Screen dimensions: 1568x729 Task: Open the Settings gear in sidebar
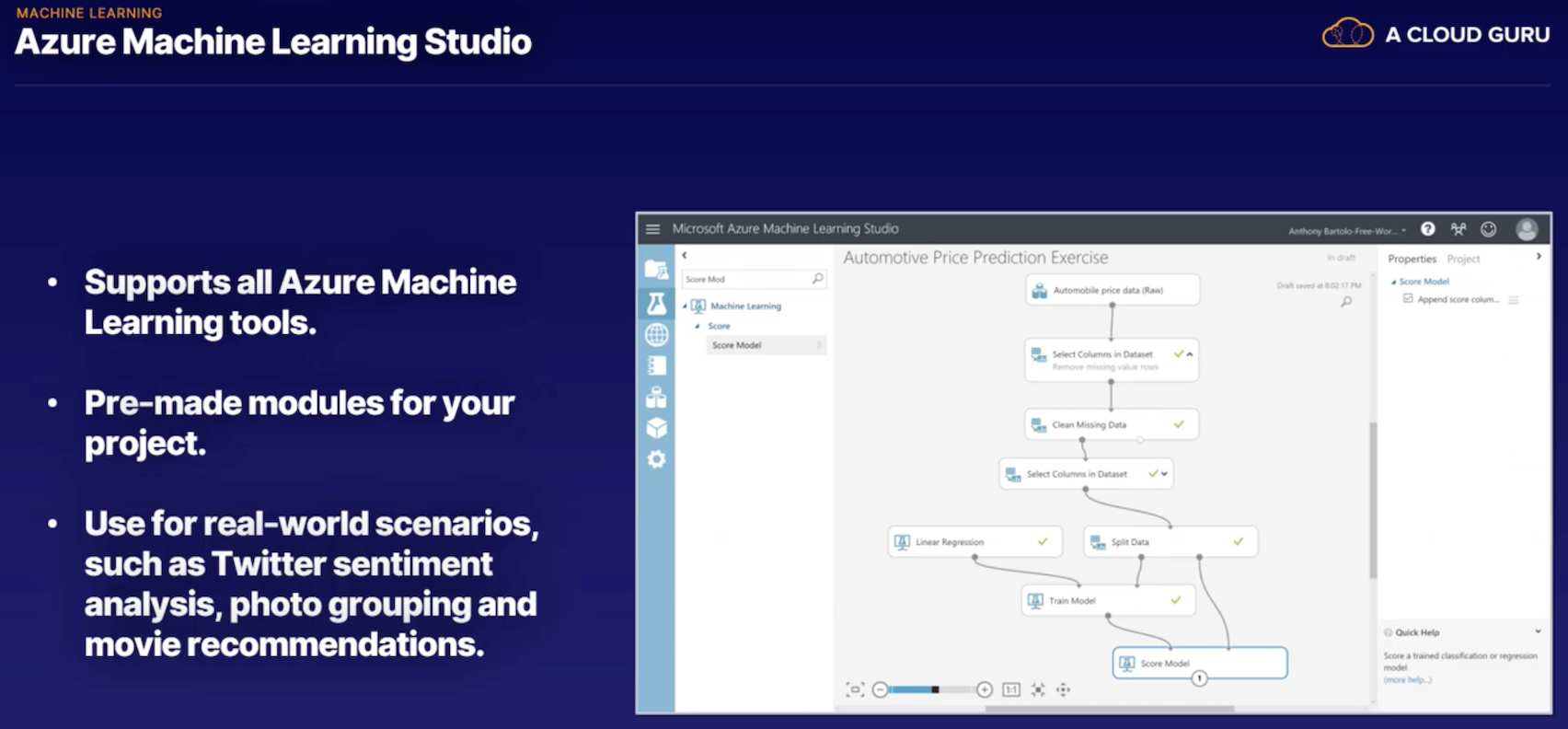tap(656, 459)
